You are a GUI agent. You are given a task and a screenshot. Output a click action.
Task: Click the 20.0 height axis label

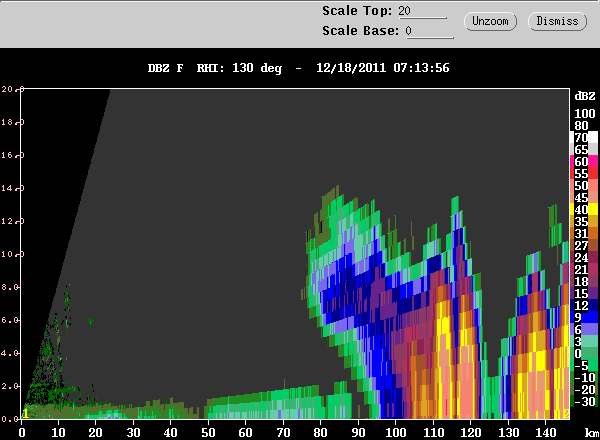[12, 89]
